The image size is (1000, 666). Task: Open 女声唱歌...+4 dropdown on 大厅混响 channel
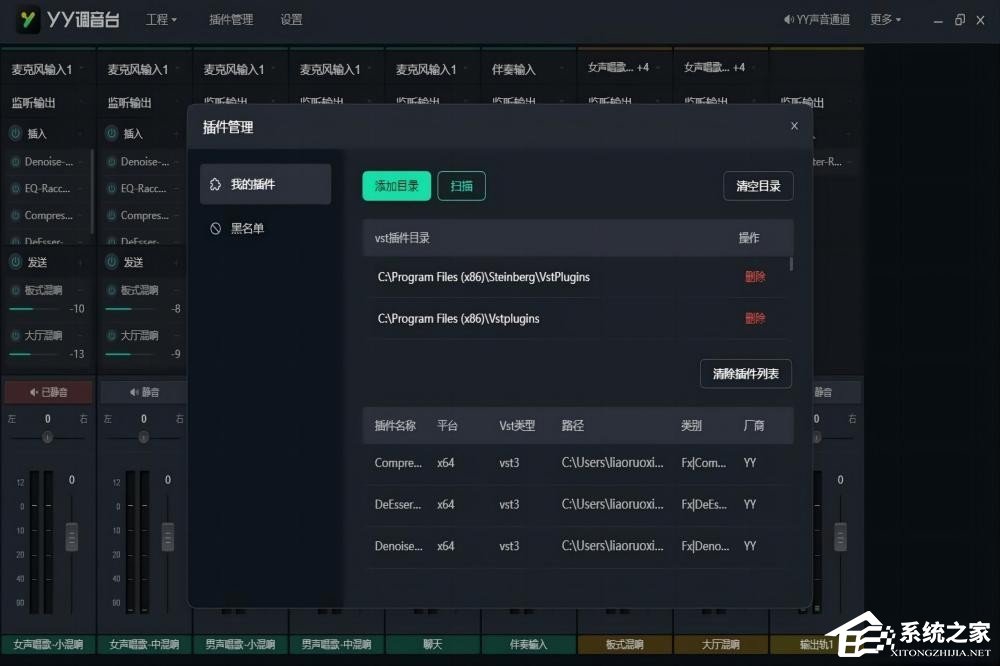[721, 68]
